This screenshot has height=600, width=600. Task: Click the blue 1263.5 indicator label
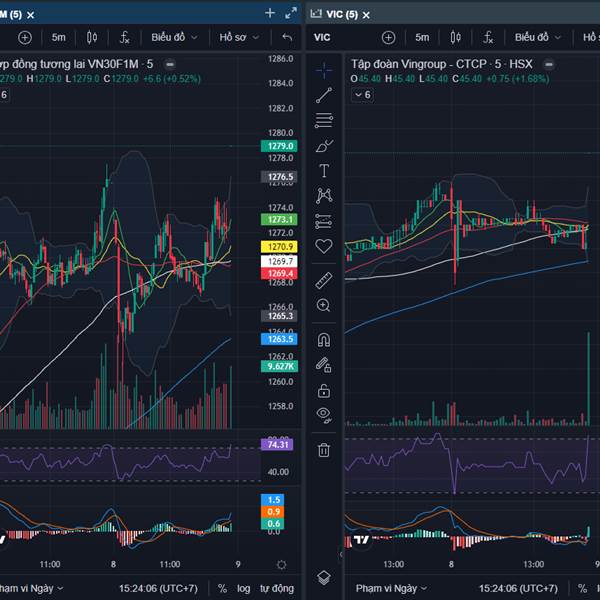click(279, 339)
